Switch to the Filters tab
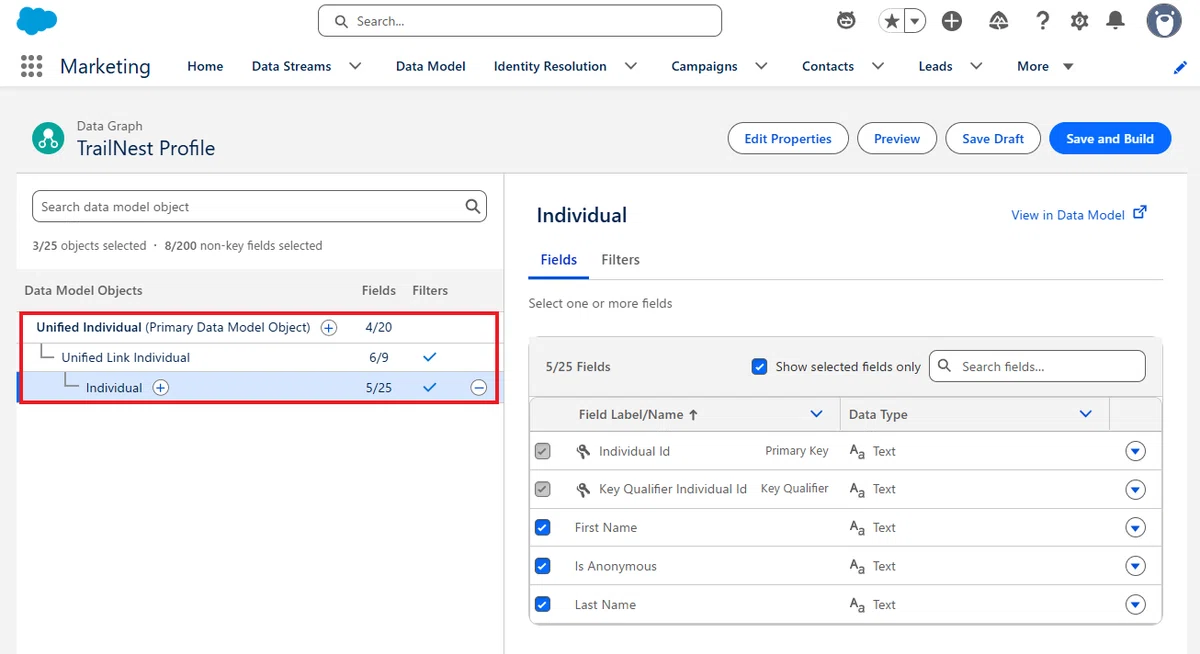This screenshot has width=1200, height=654. [x=620, y=260]
